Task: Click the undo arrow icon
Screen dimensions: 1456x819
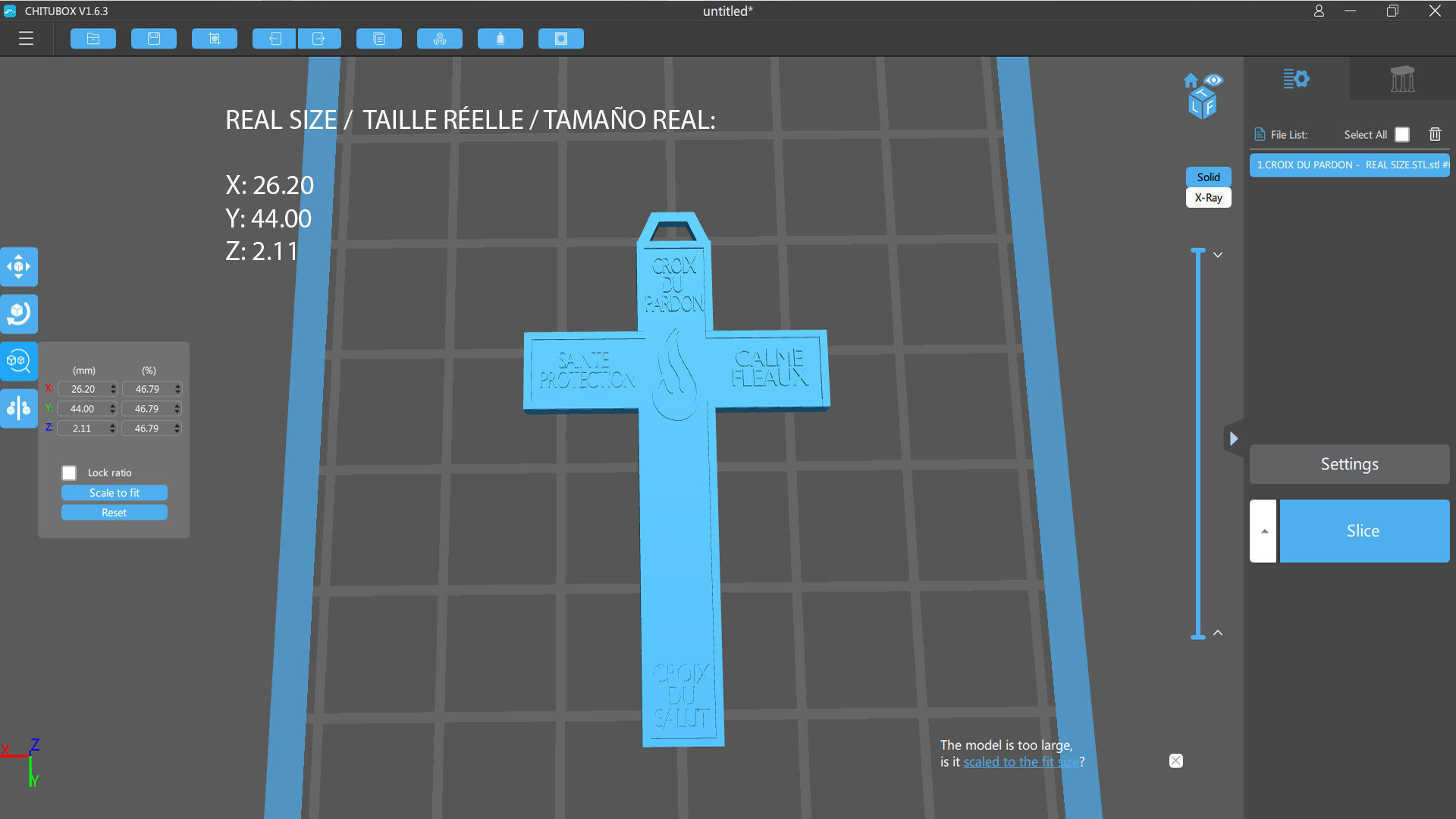Action: 275,39
